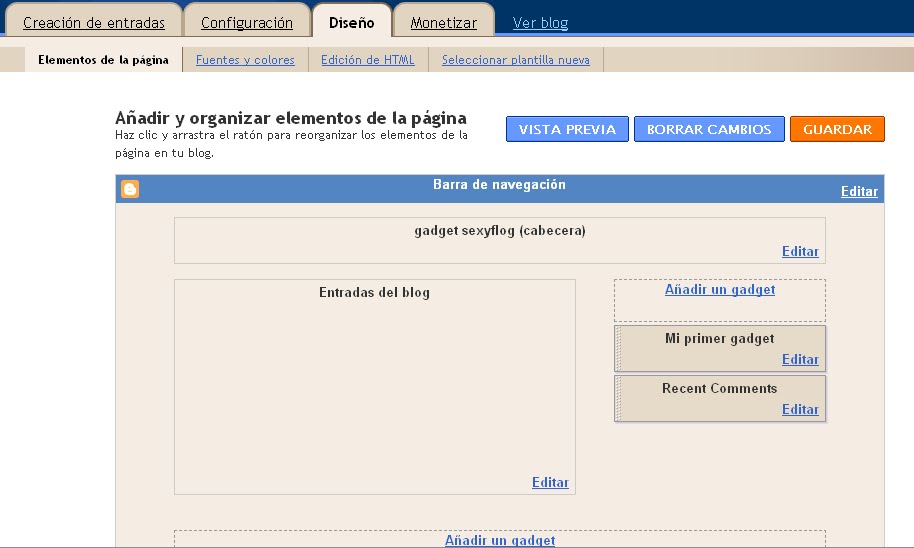The image size is (914, 548).
Task: Click the Entradas del blog title
Action: (374, 292)
